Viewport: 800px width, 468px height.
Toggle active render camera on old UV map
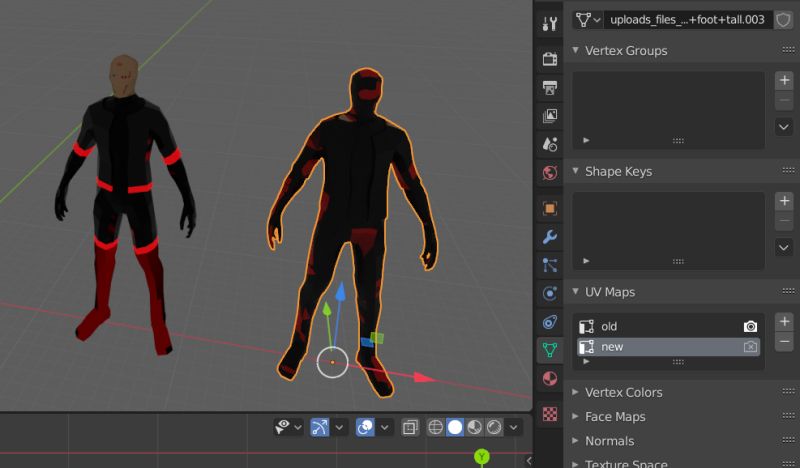click(x=750, y=327)
